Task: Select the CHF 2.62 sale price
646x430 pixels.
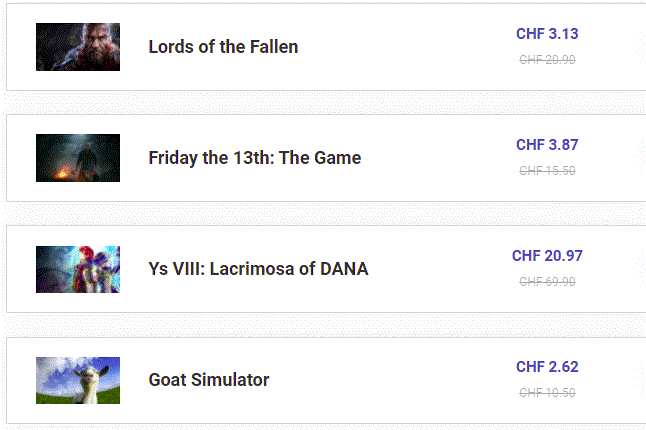Action: click(x=547, y=367)
